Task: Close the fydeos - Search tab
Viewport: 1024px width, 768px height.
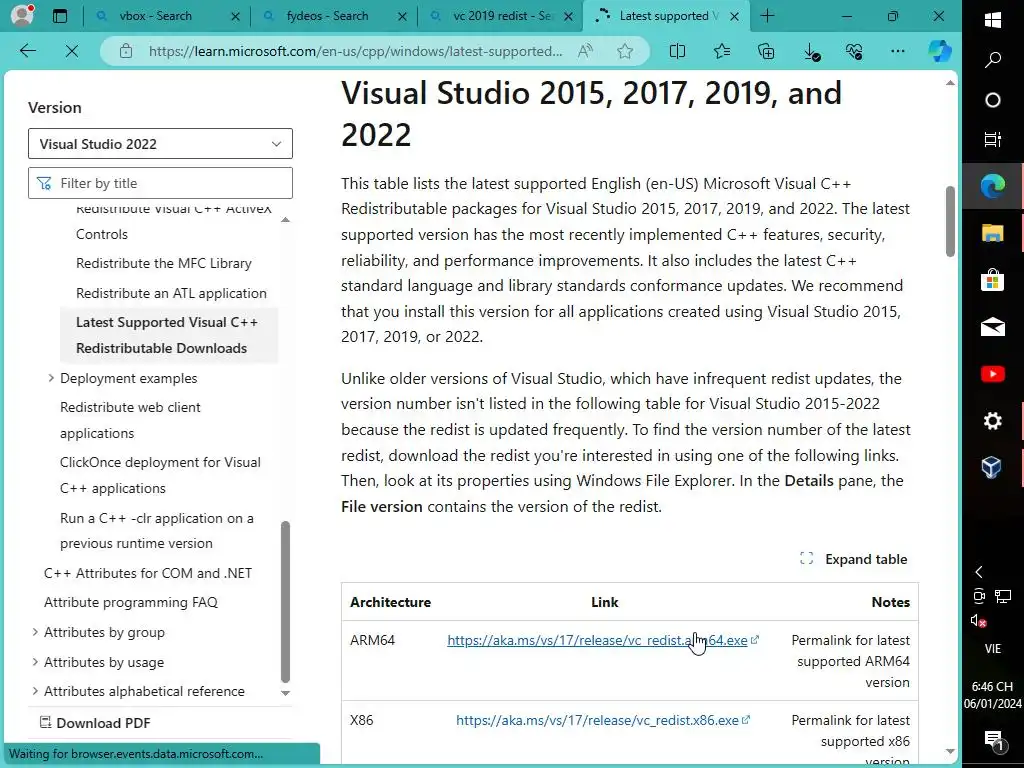Action: pyautogui.click(x=403, y=16)
